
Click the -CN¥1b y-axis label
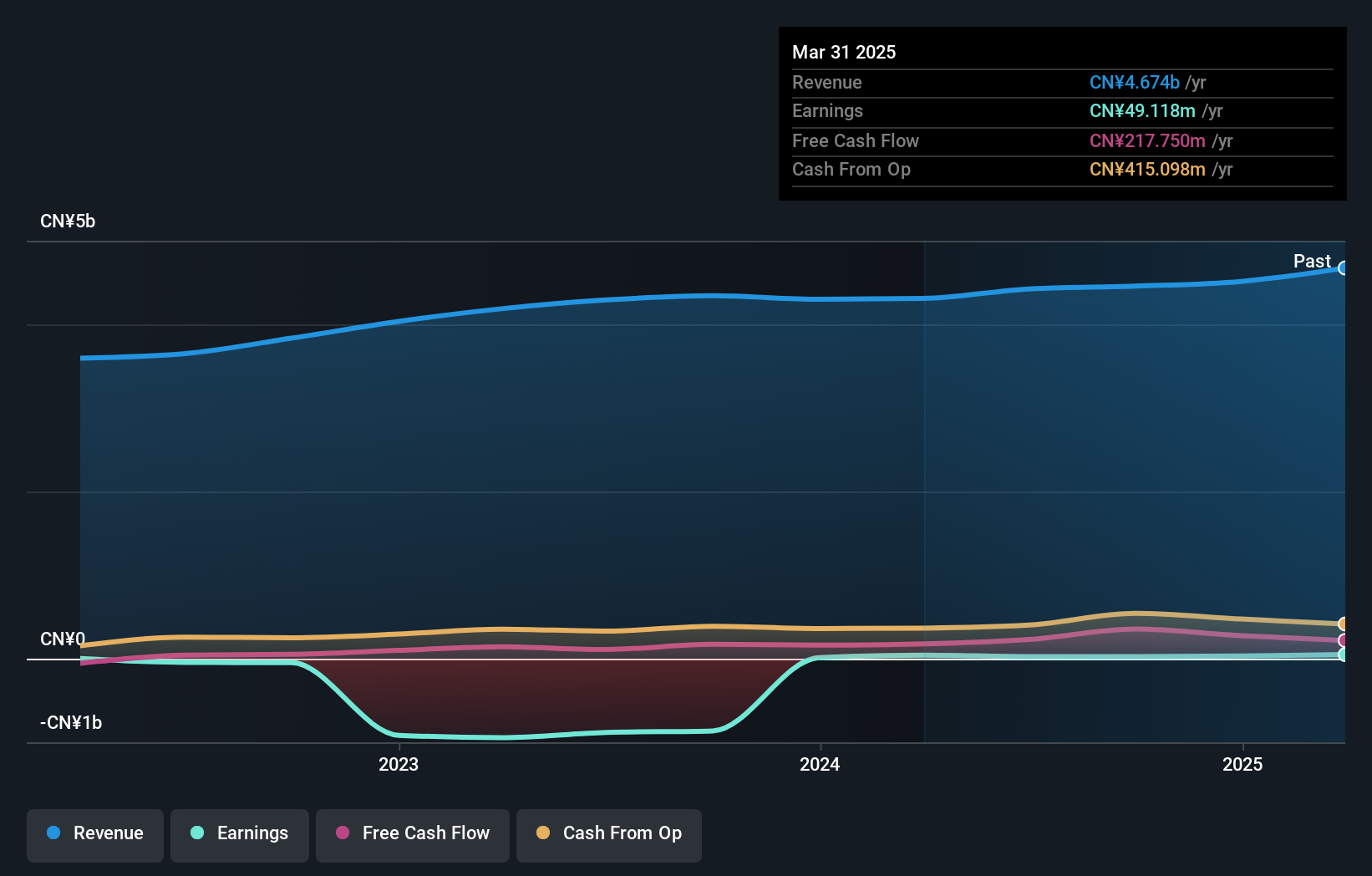point(71,723)
